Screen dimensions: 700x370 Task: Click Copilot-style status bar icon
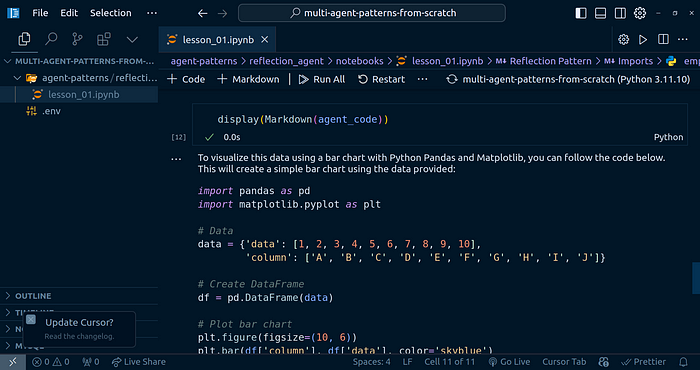click(604, 362)
